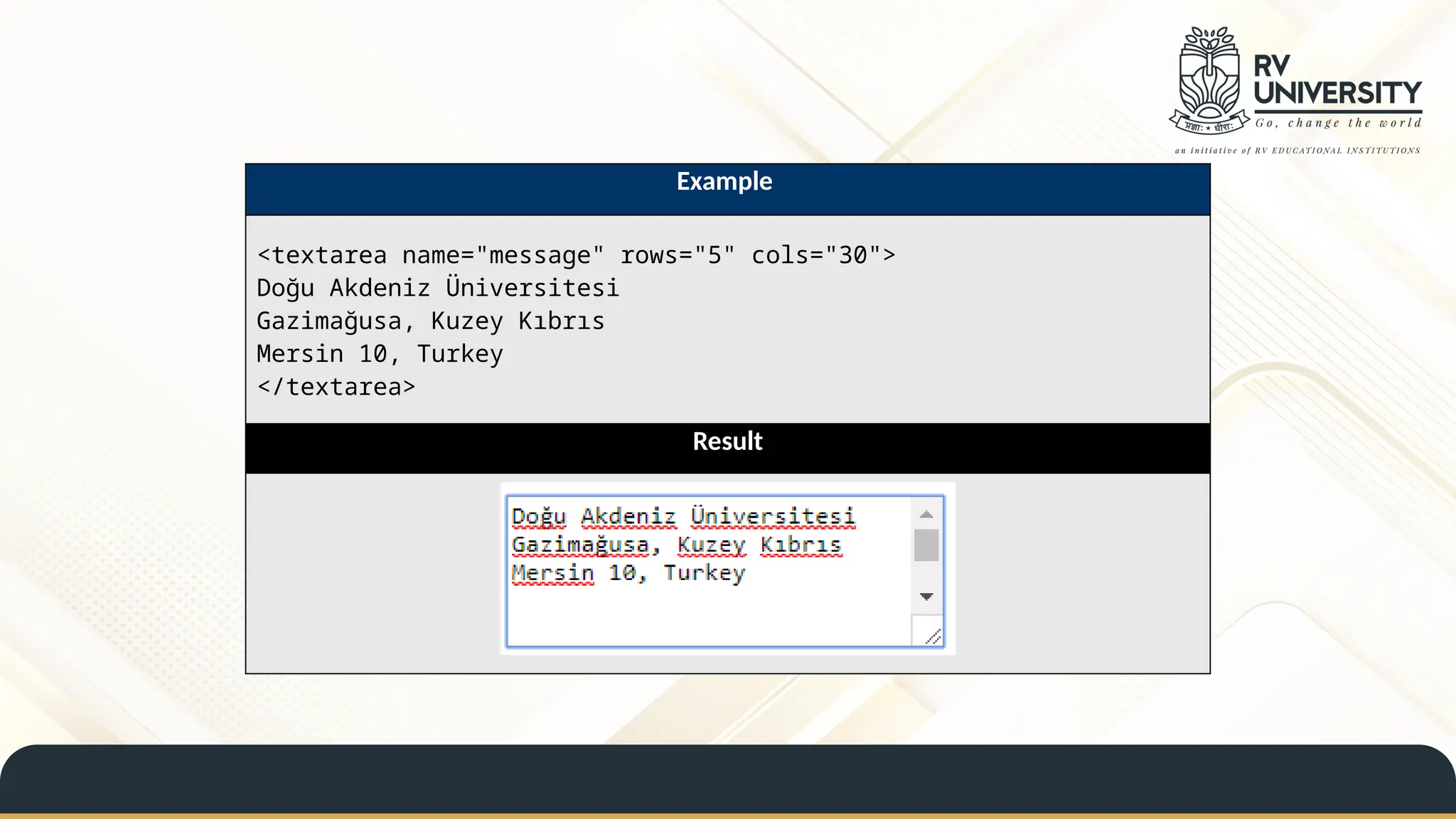Click the RV University crest logo

pyautogui.click(x=1209, y=80)
